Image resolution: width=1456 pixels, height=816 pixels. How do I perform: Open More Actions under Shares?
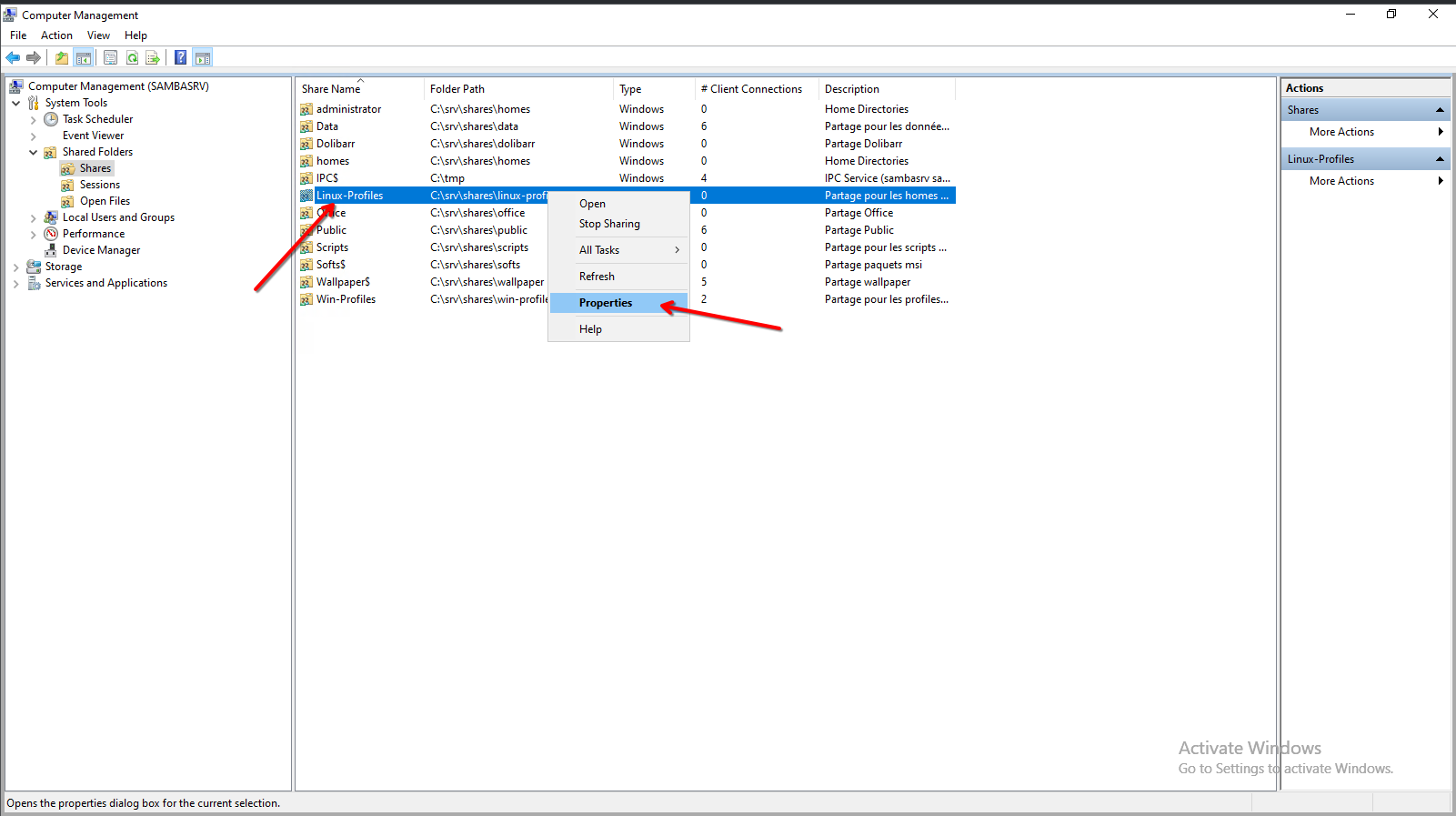pyautogui.click(x=1365, y=132)
